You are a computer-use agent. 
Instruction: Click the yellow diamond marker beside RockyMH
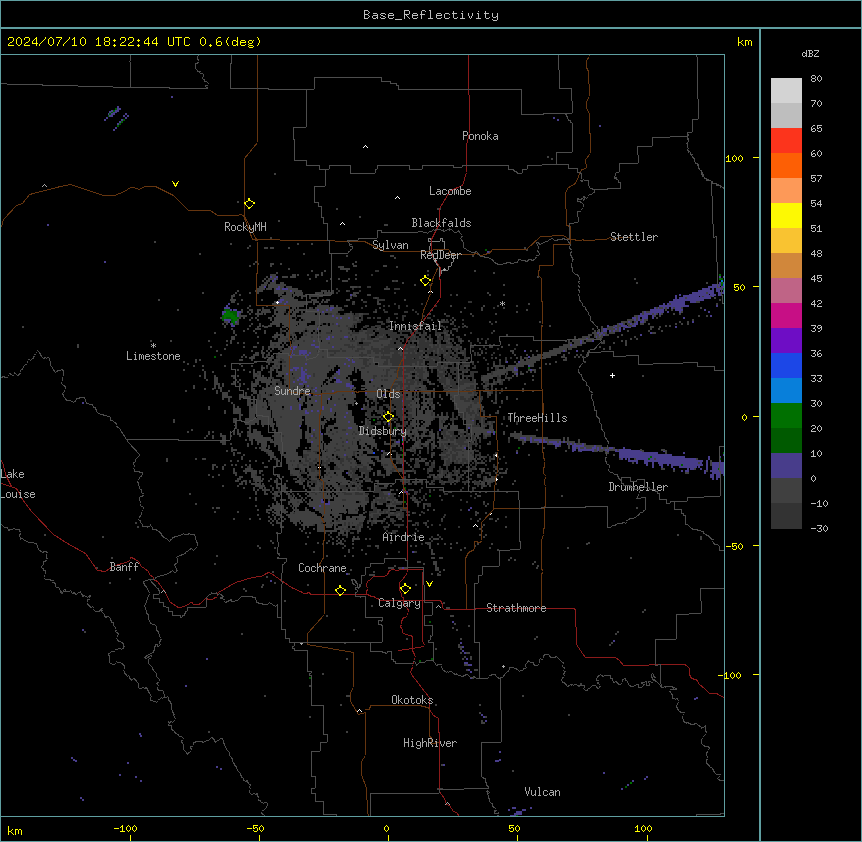click(249, 204)
